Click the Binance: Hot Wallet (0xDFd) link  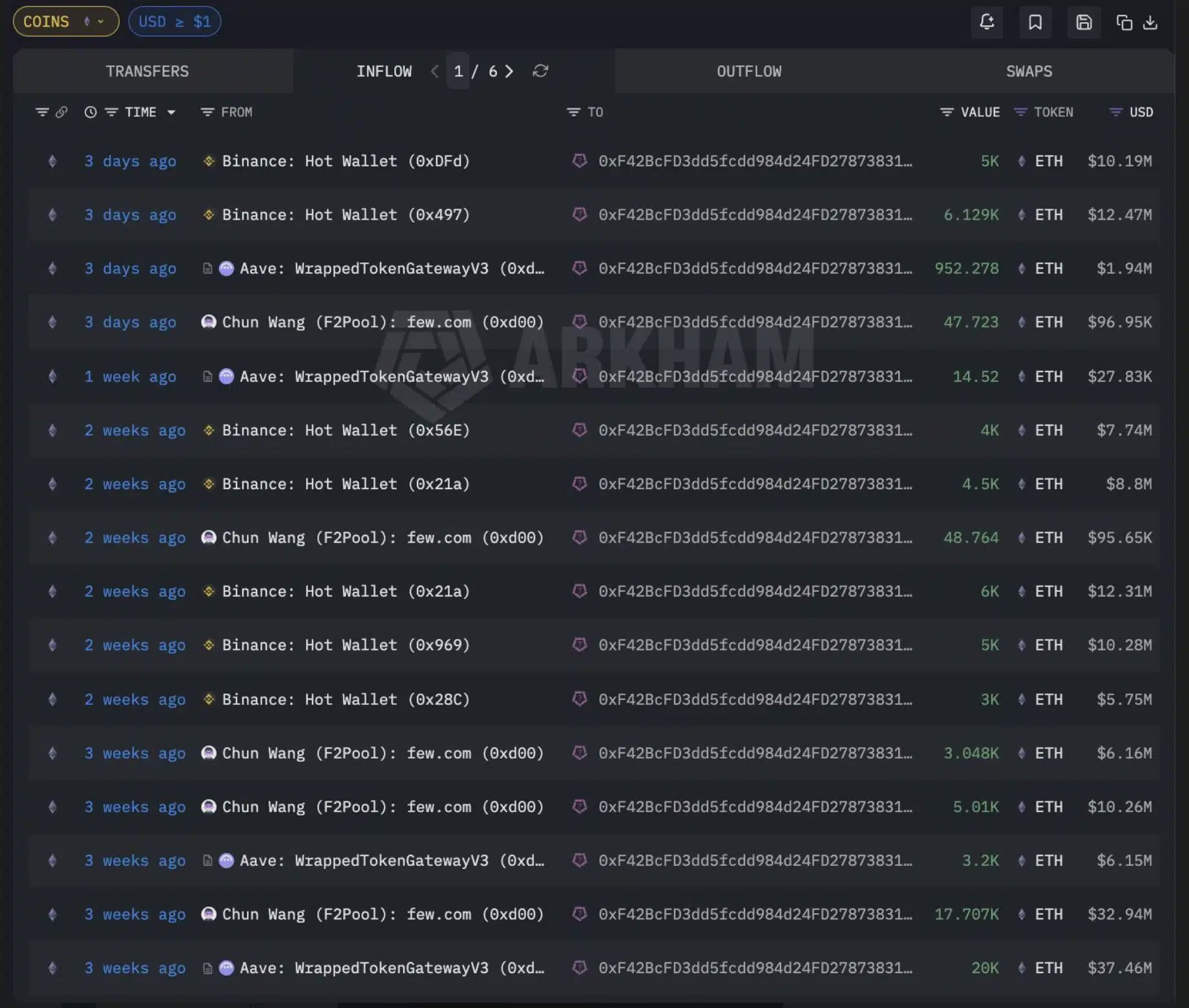click(346, 161)
